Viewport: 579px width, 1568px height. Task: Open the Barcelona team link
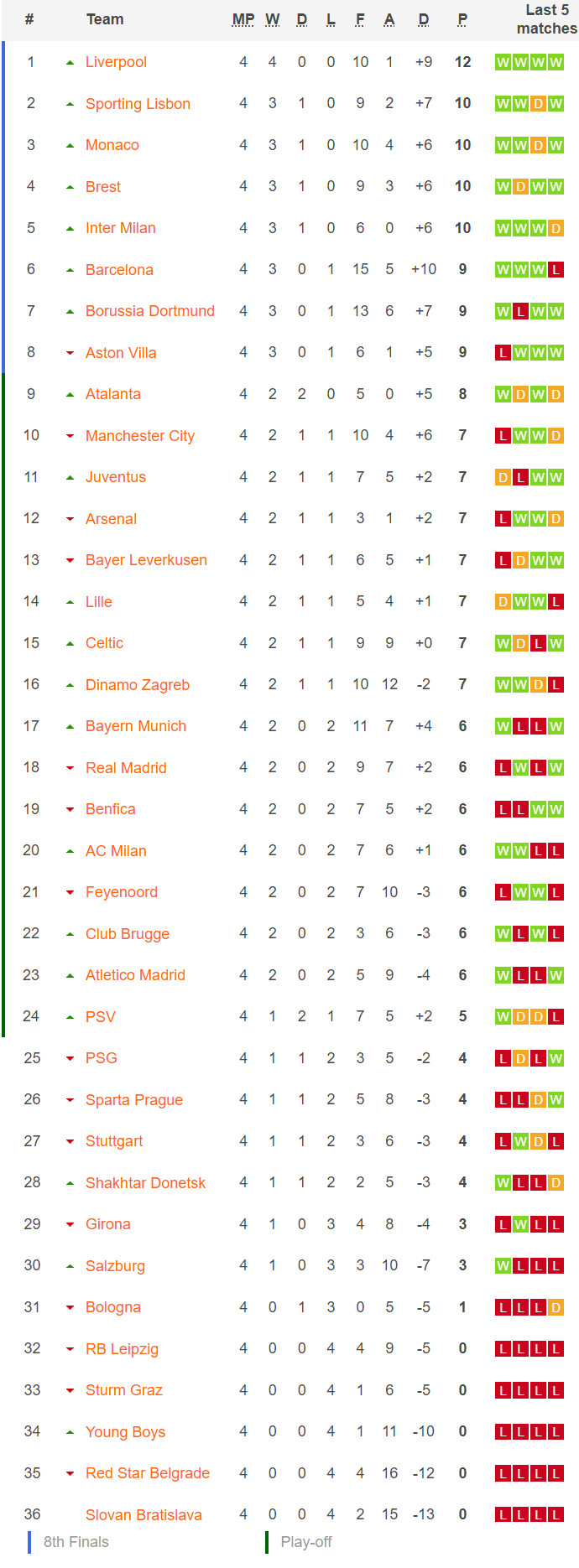[x=119, y=270]
